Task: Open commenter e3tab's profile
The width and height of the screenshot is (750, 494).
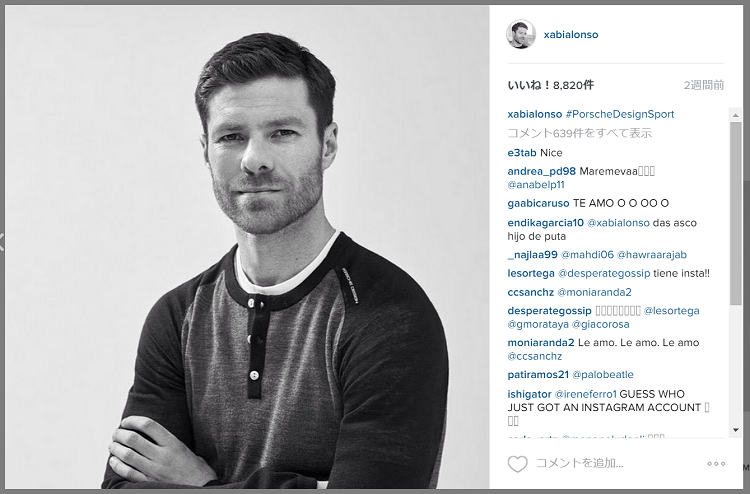Action: (x=522, y=153)
